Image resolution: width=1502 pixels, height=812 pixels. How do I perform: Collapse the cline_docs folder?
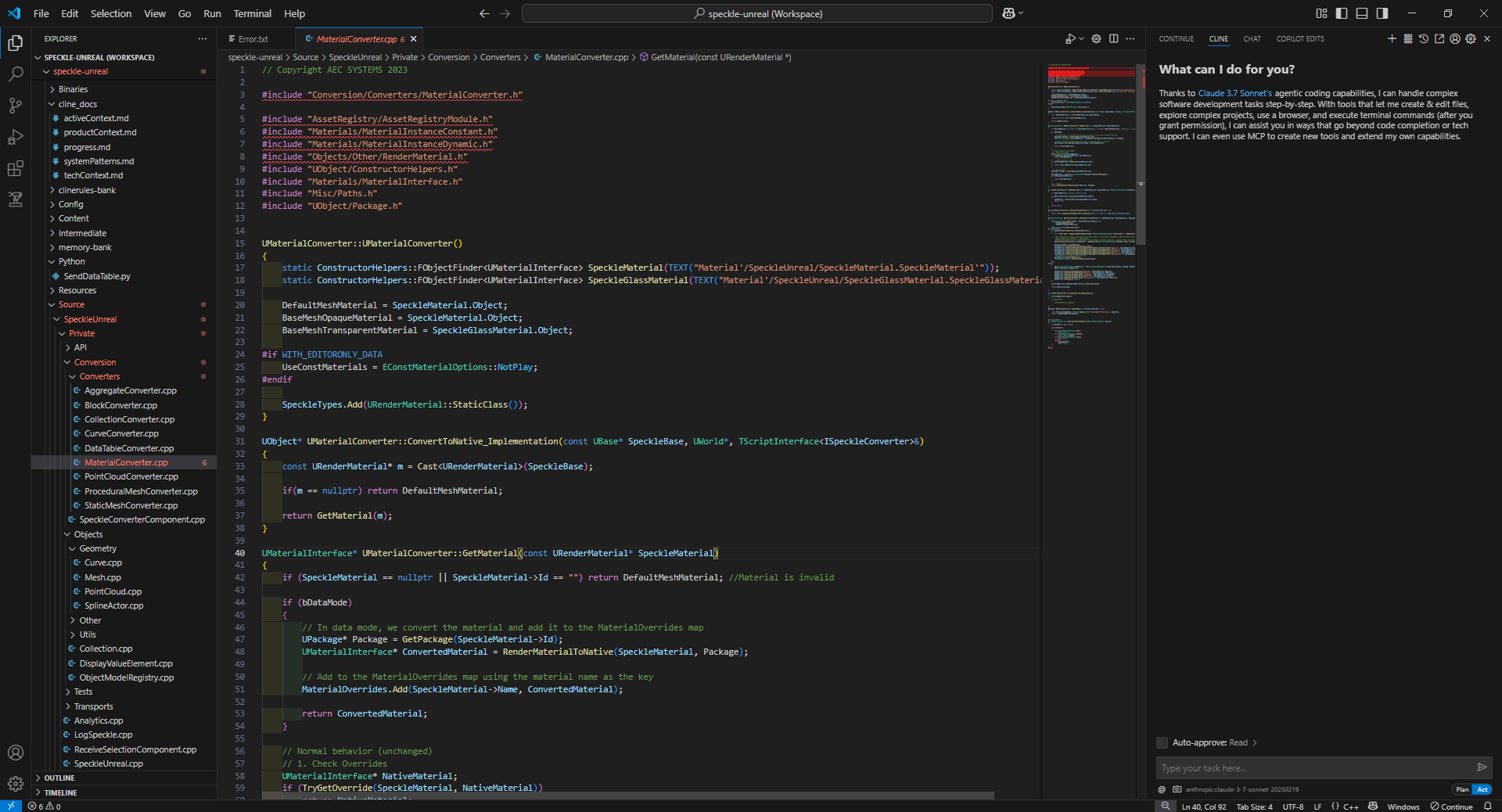coord(77,104)
